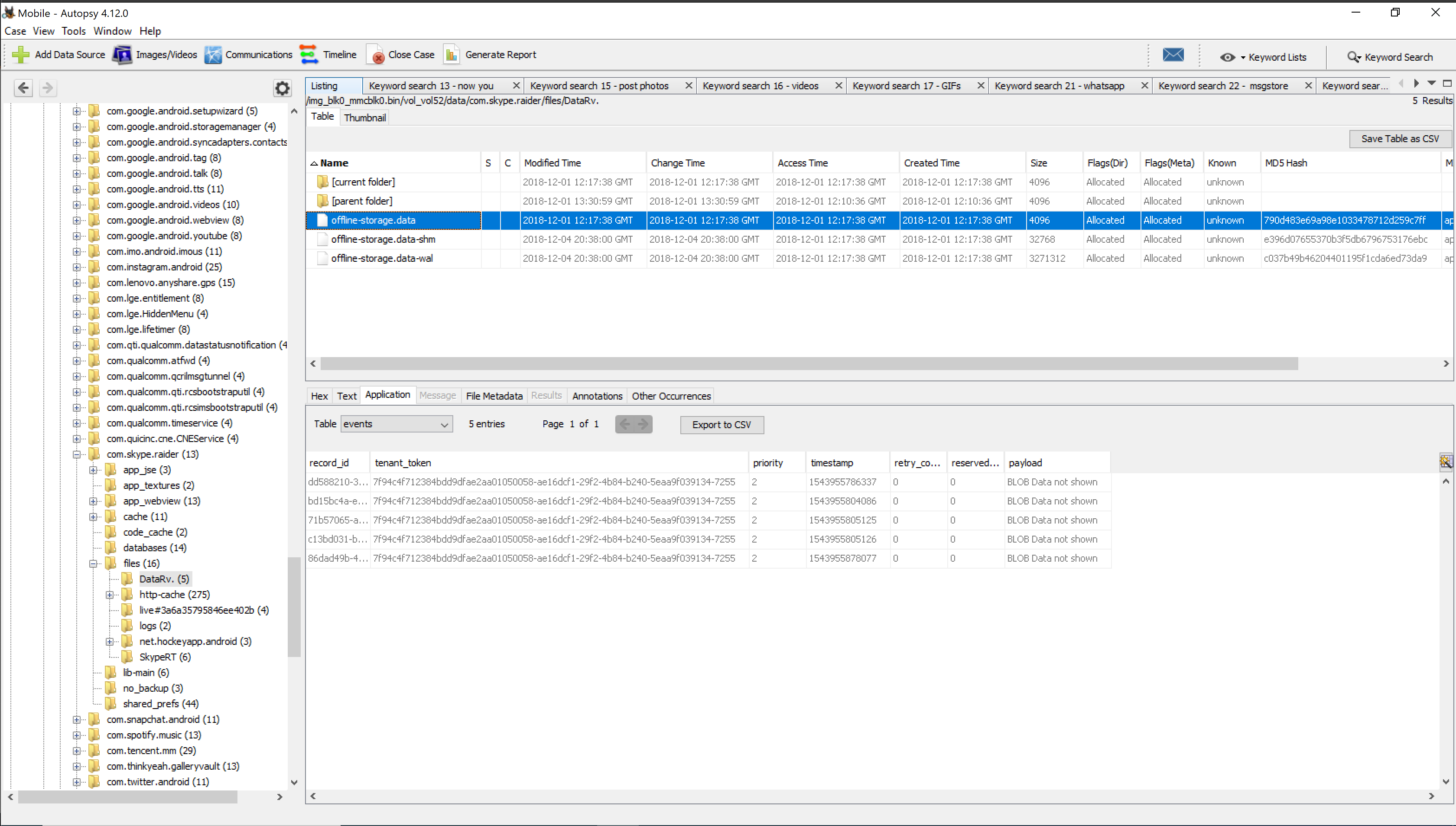Viewport: 1456px width, 826px height.
Task: Maximize the result viewer pane
Action: (1447, 84)
